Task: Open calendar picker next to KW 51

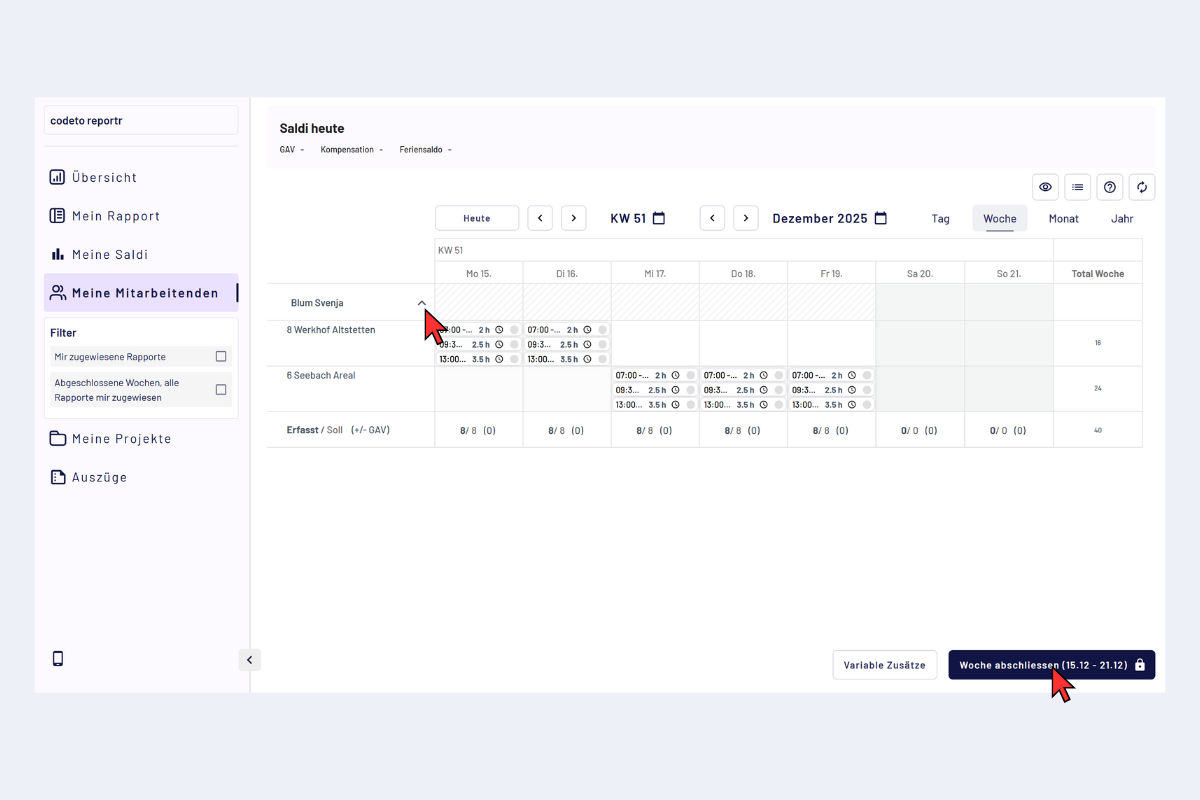Action: click(659, 218)
